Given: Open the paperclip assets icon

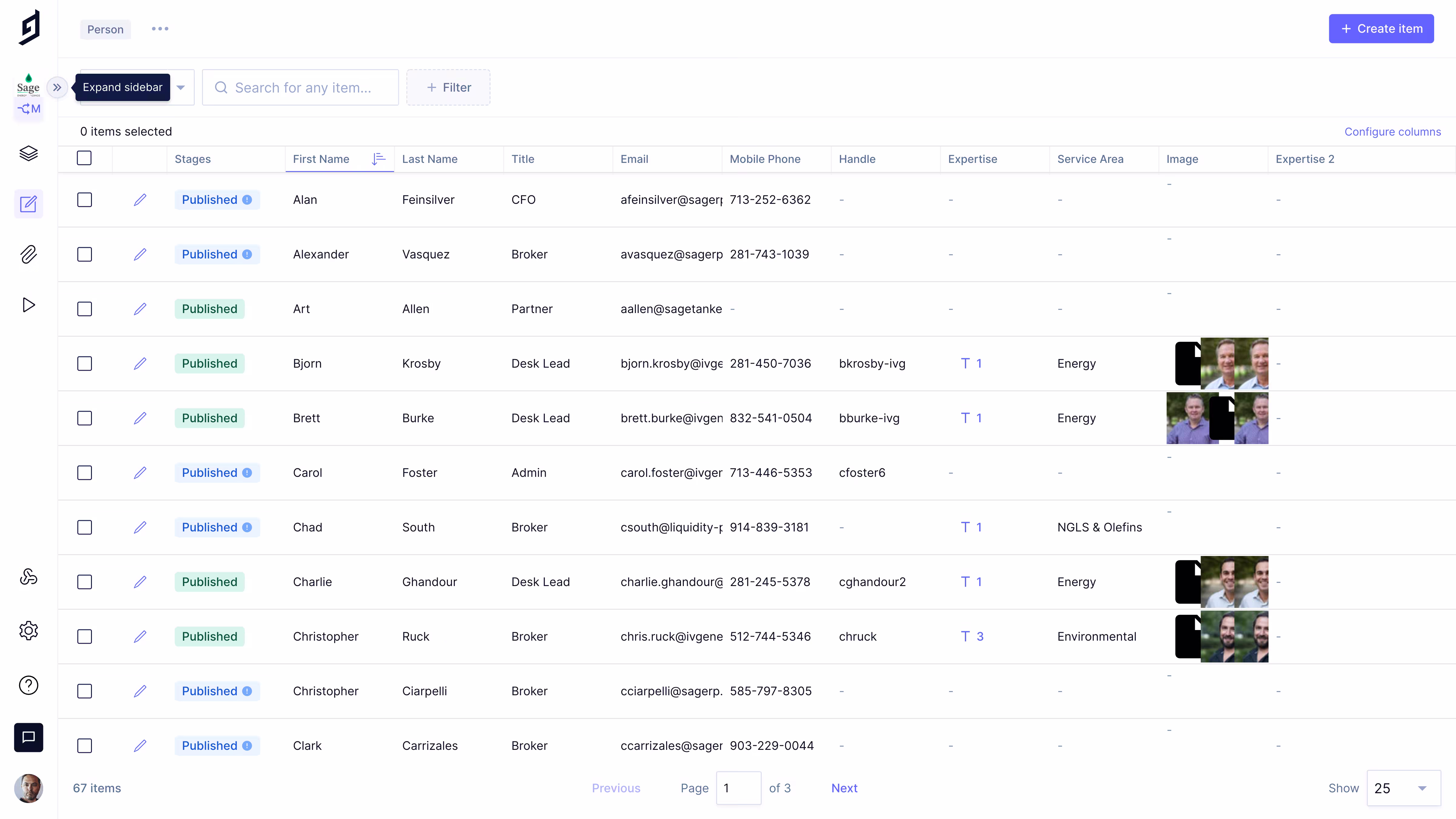Looking at the screenshot, I should point(28,254).
